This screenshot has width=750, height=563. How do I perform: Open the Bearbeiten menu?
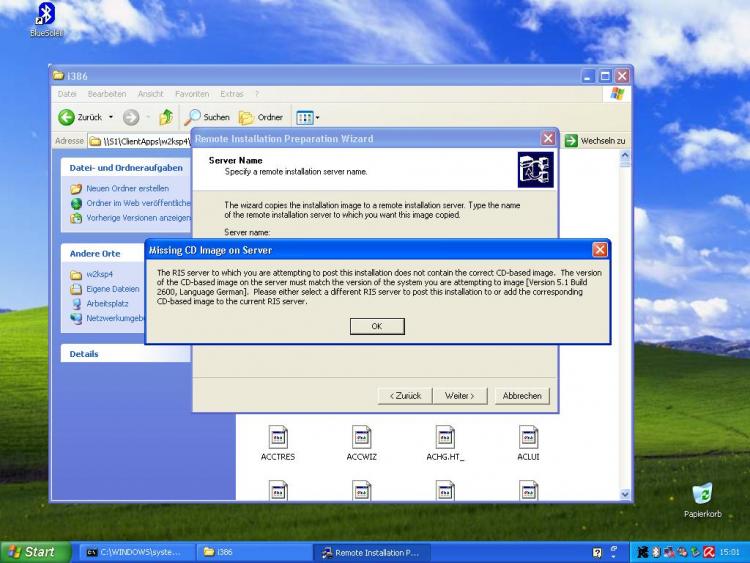[107, 94]
